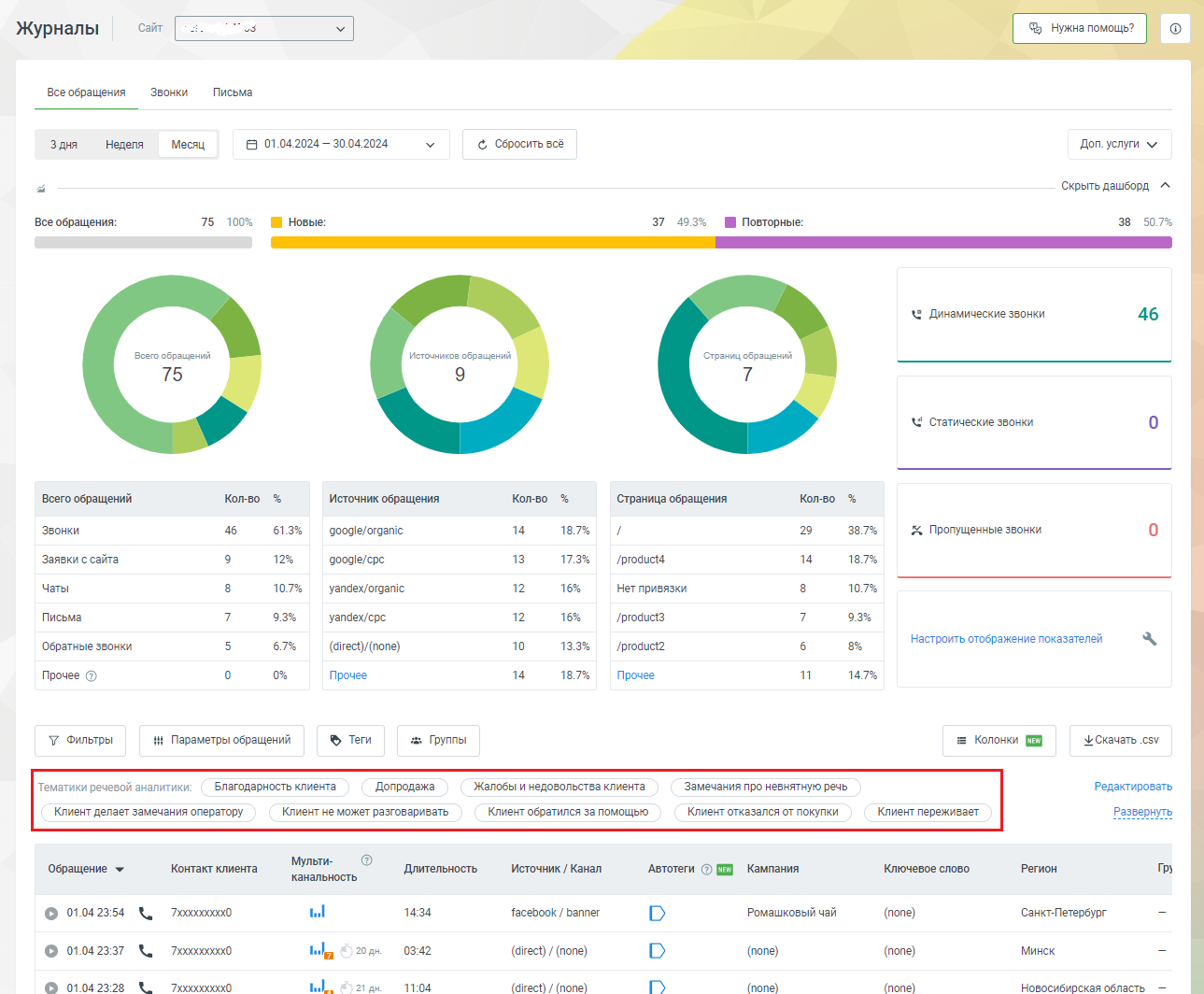Click the autotag icon in the 01.04 23:37 row
The image size is (1204, 994).
658,951
